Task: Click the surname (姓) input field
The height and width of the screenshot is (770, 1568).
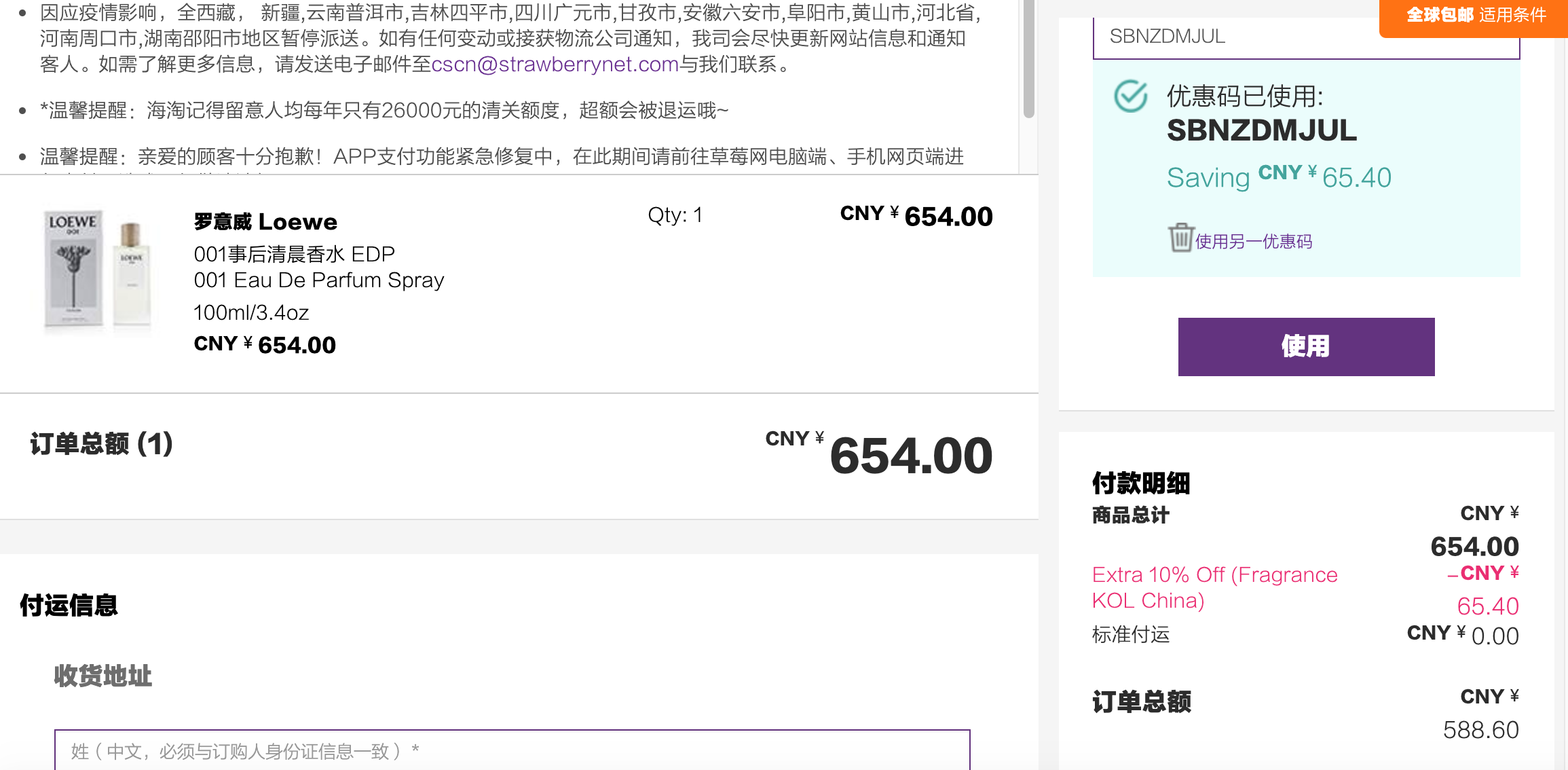Action: [512, 750]
